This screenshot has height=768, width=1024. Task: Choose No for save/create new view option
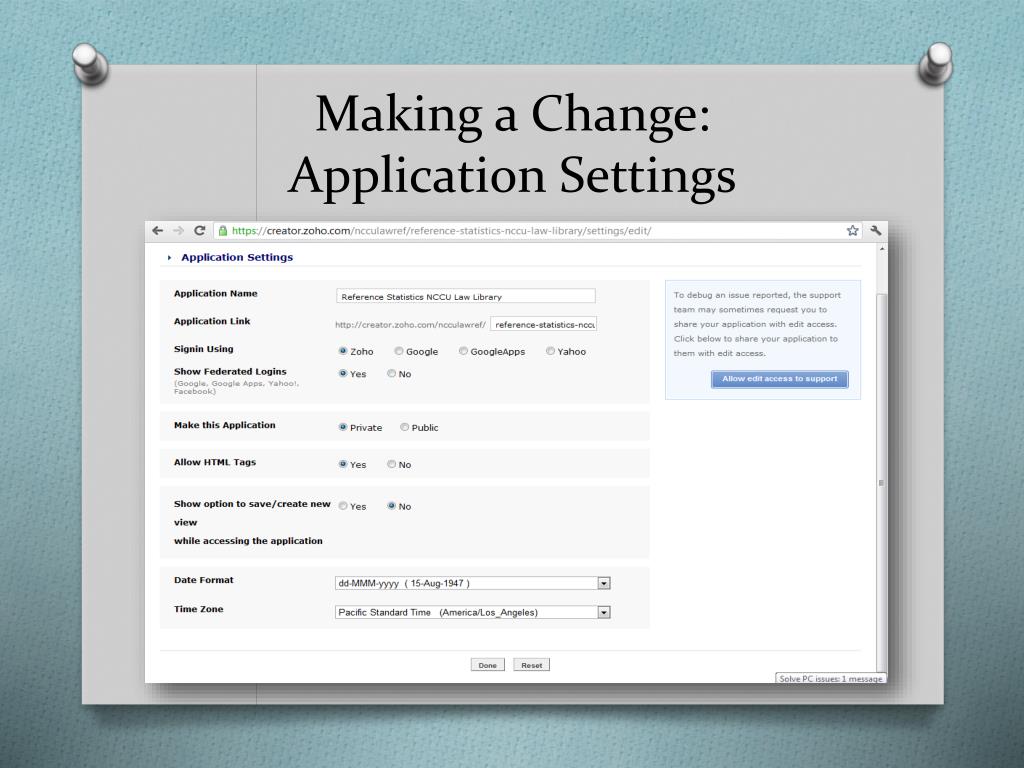coord(391,506)
